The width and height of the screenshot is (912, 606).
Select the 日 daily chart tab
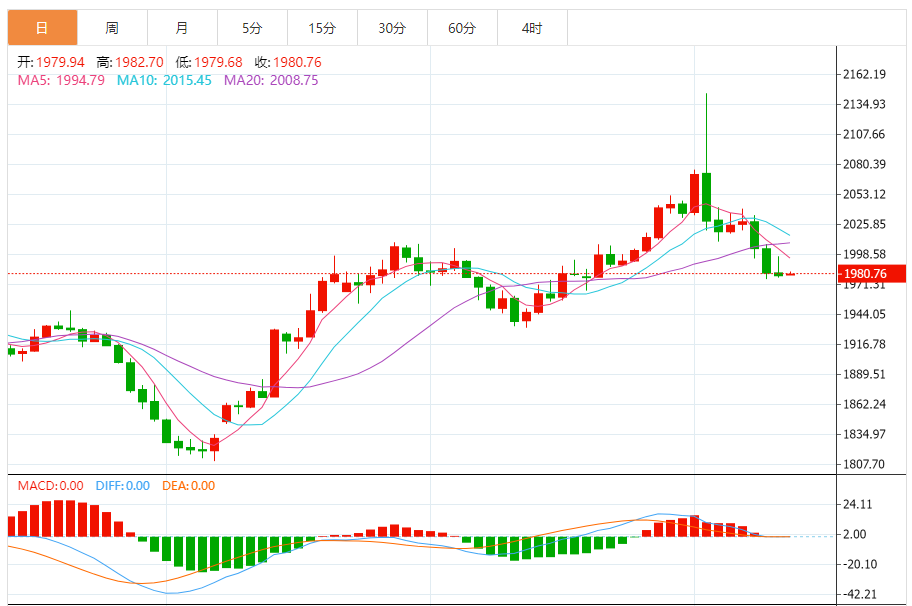tap(42, 27)
